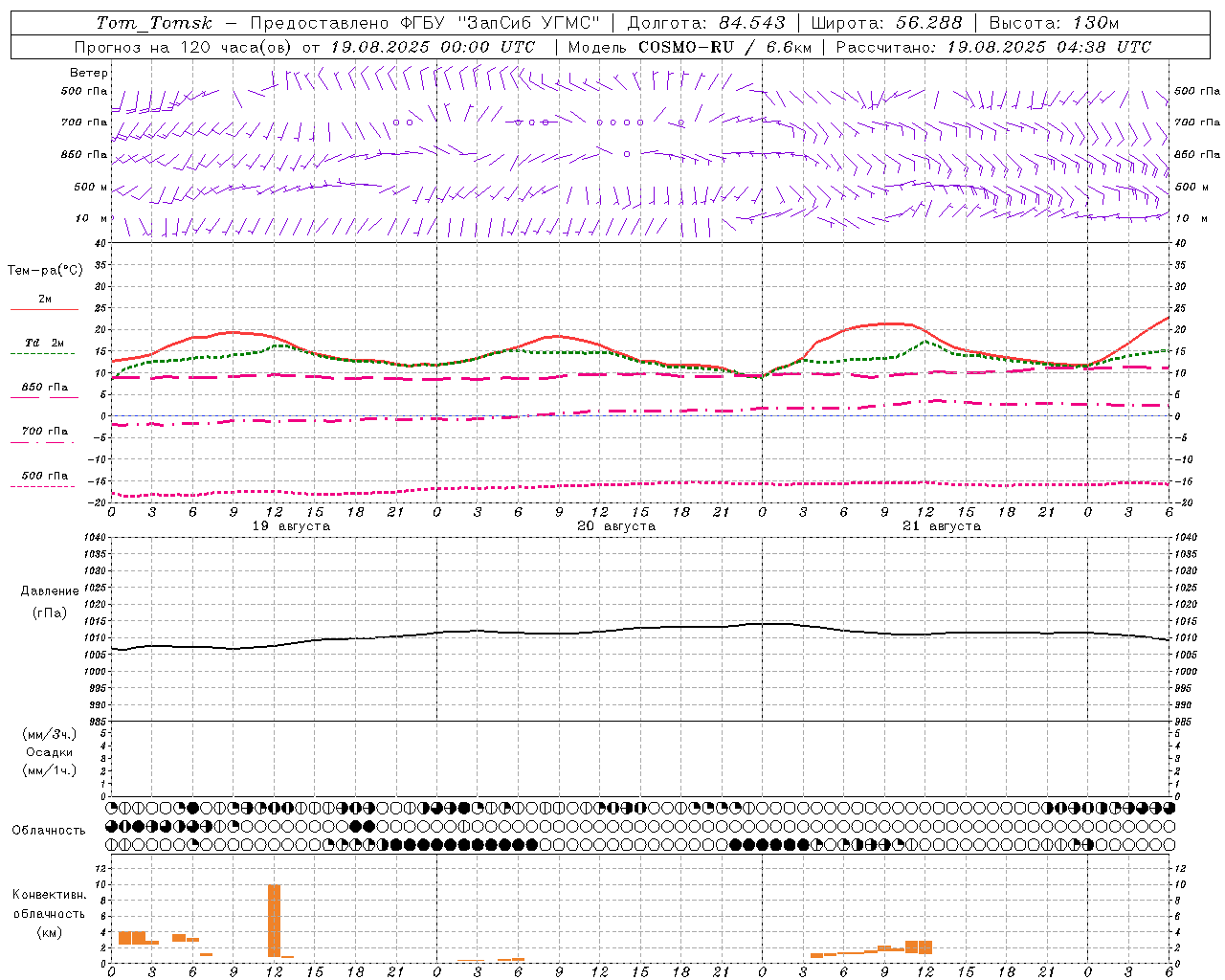Click the "10 м" wind level label on left
1225x980 pixels.
(x=92, y=218)
